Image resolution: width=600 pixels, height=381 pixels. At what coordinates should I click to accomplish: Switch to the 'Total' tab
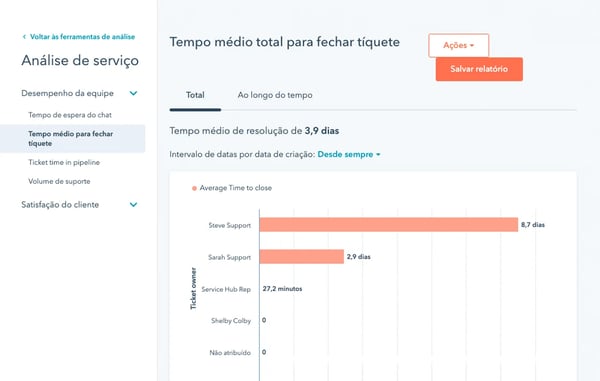click(195, 95)
